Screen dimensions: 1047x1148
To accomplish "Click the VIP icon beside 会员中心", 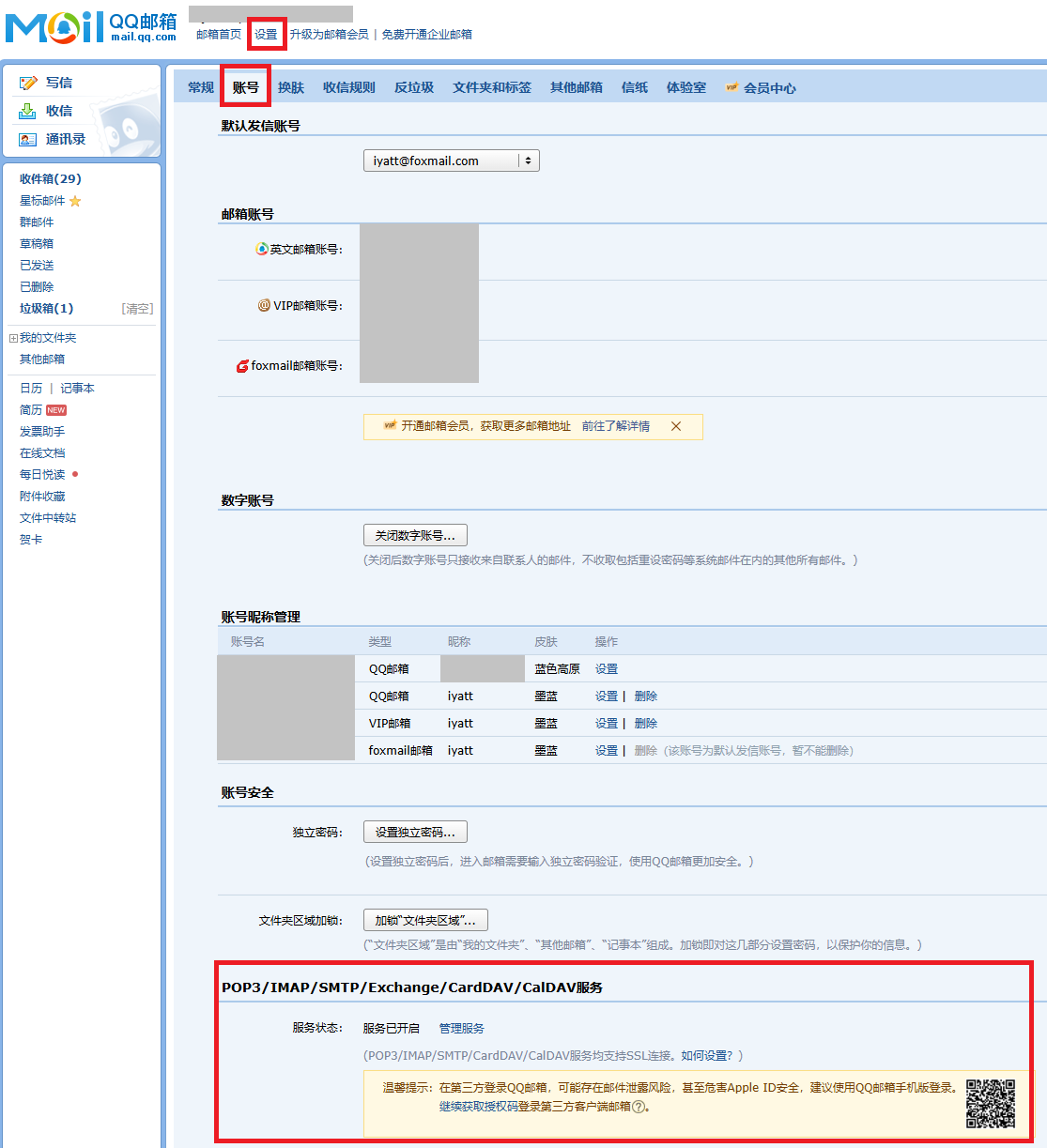I will 731,88.
